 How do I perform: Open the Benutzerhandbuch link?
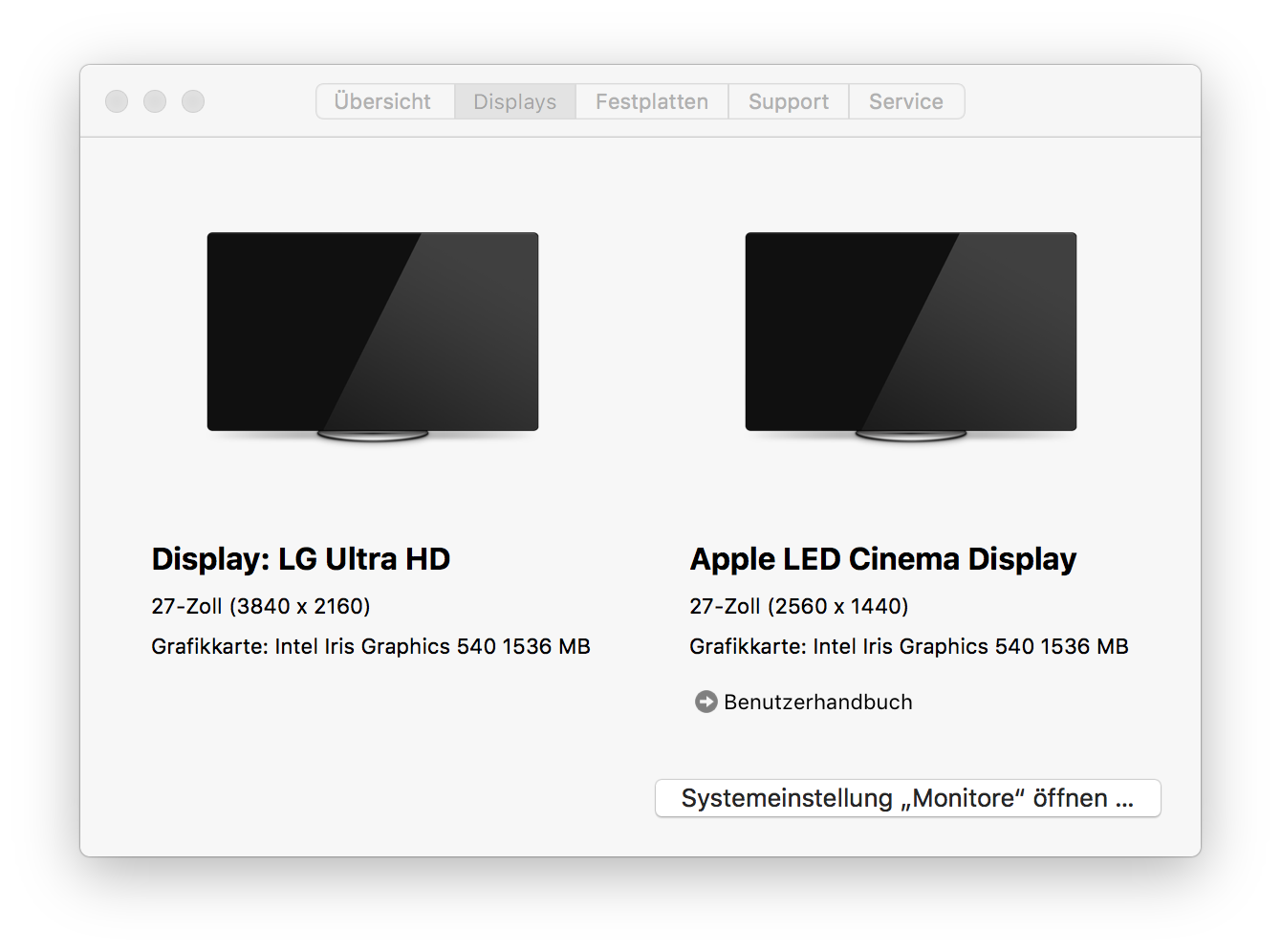tap(818, 702)
